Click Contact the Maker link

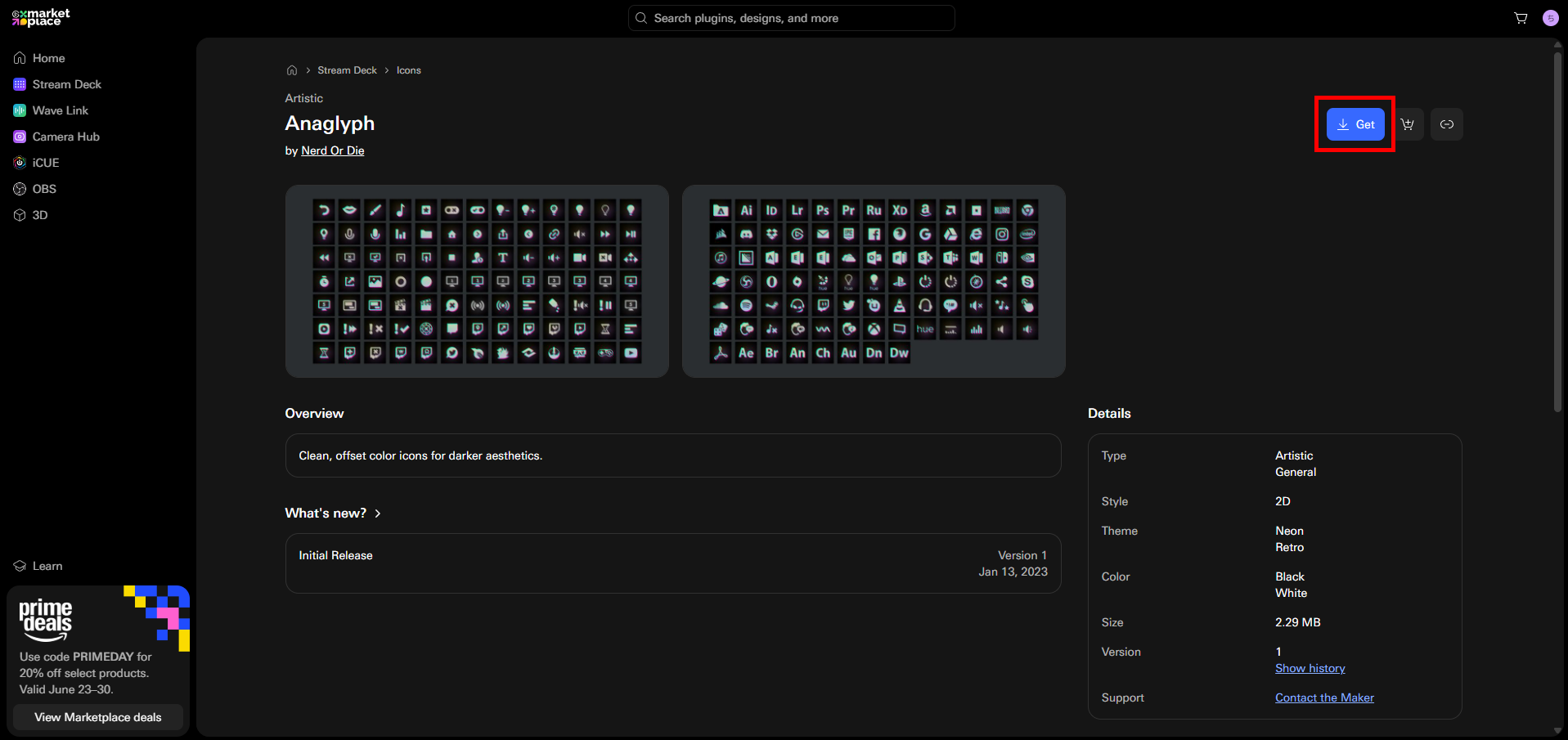(1324, 697)
